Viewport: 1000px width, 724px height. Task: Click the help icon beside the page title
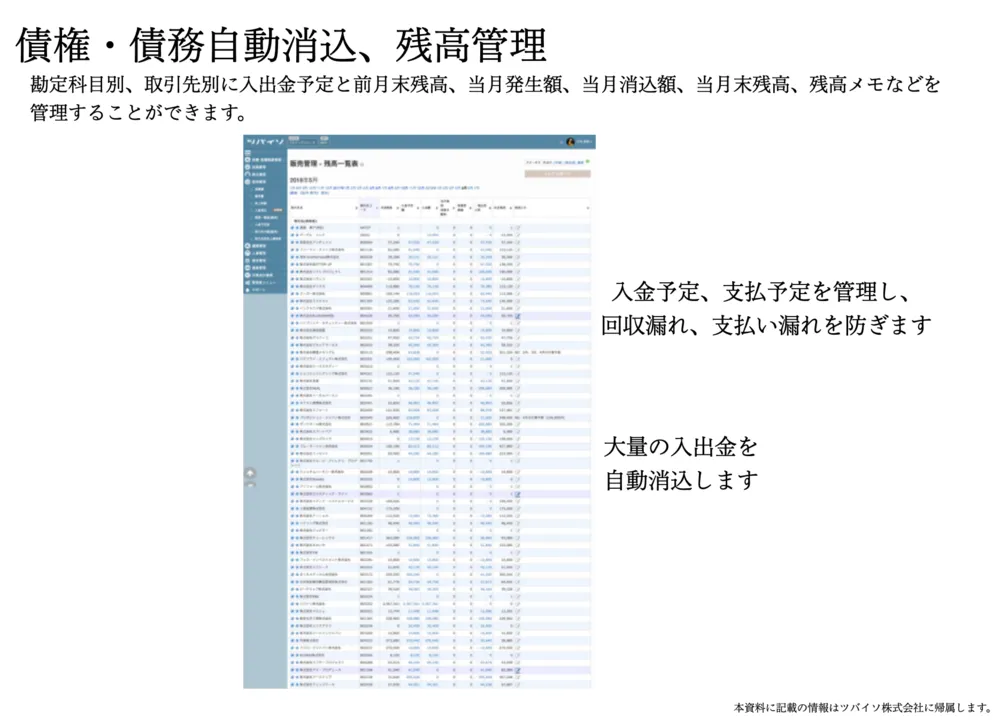[362, 165]
